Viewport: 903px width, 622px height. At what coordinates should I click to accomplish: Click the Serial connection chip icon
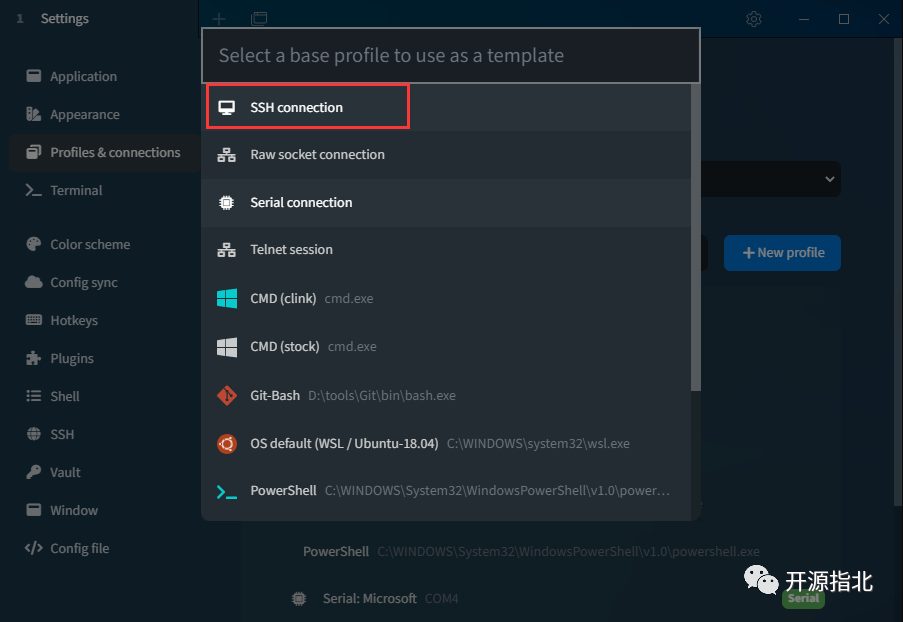tap(227, 203)
